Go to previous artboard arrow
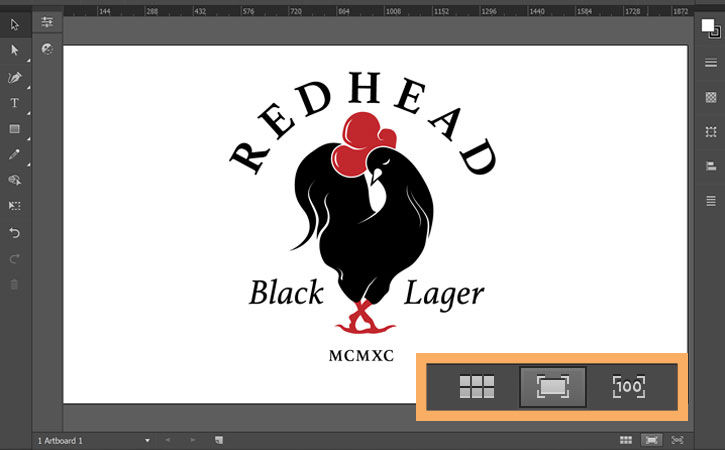Image resolution: width=725 pixels, height=450 pixels. point(167,440)
